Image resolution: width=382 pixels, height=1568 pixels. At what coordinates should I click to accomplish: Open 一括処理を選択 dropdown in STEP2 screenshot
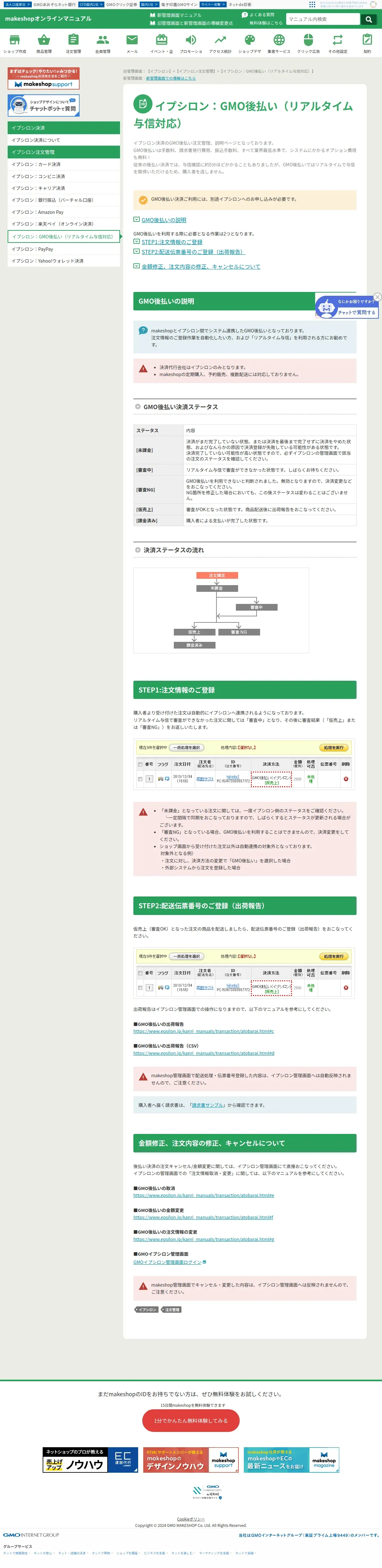(x=186, y=956)
